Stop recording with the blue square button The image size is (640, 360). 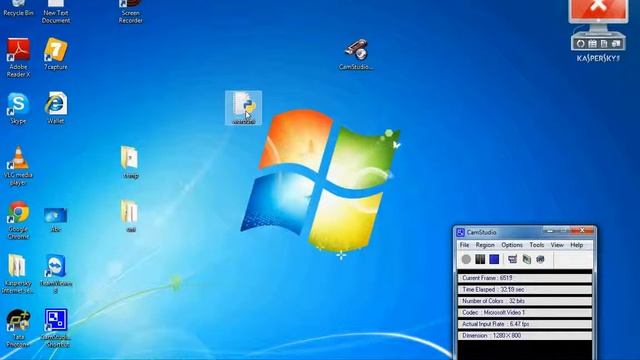[494, 259]
